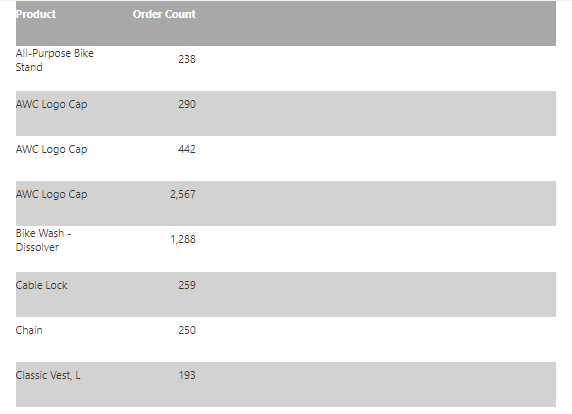Image resolution: width=572 pixels, height=414 pixels.
Task: Select the Bike Wash - Dissolver product cell
Action: [x=43, y=240]
